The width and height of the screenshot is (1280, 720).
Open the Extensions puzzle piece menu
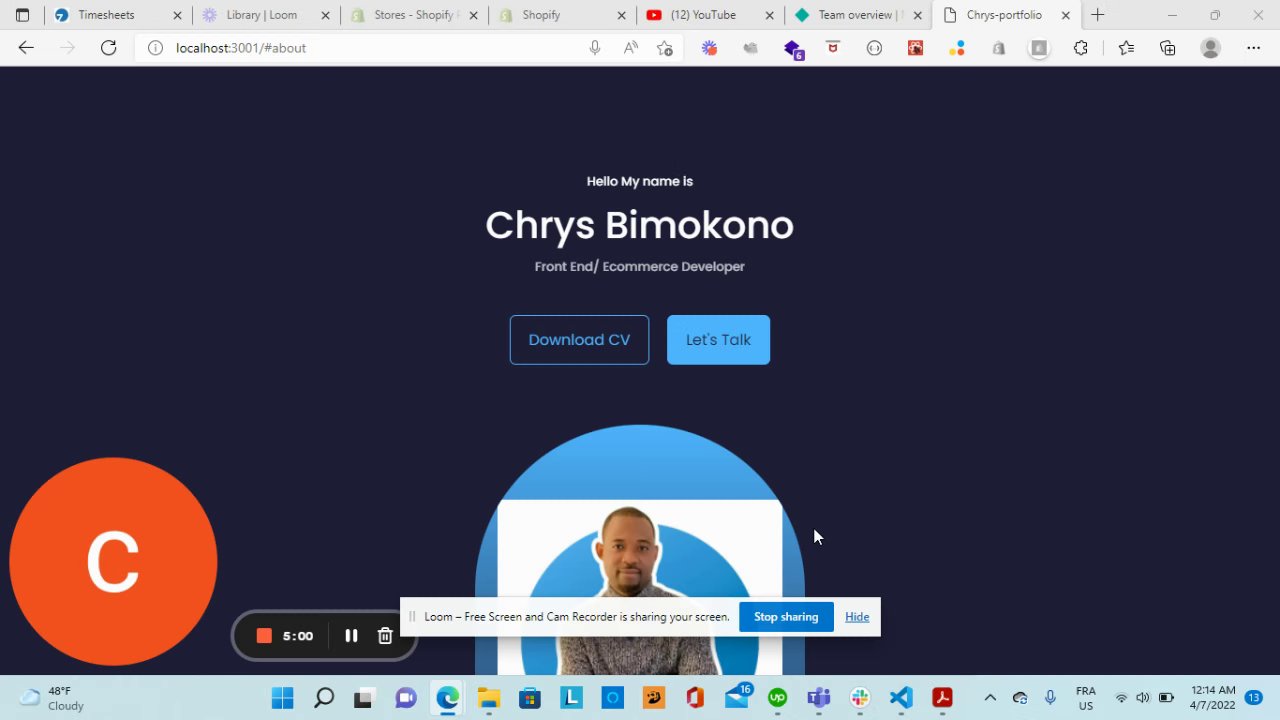[x=1080, y=48]
